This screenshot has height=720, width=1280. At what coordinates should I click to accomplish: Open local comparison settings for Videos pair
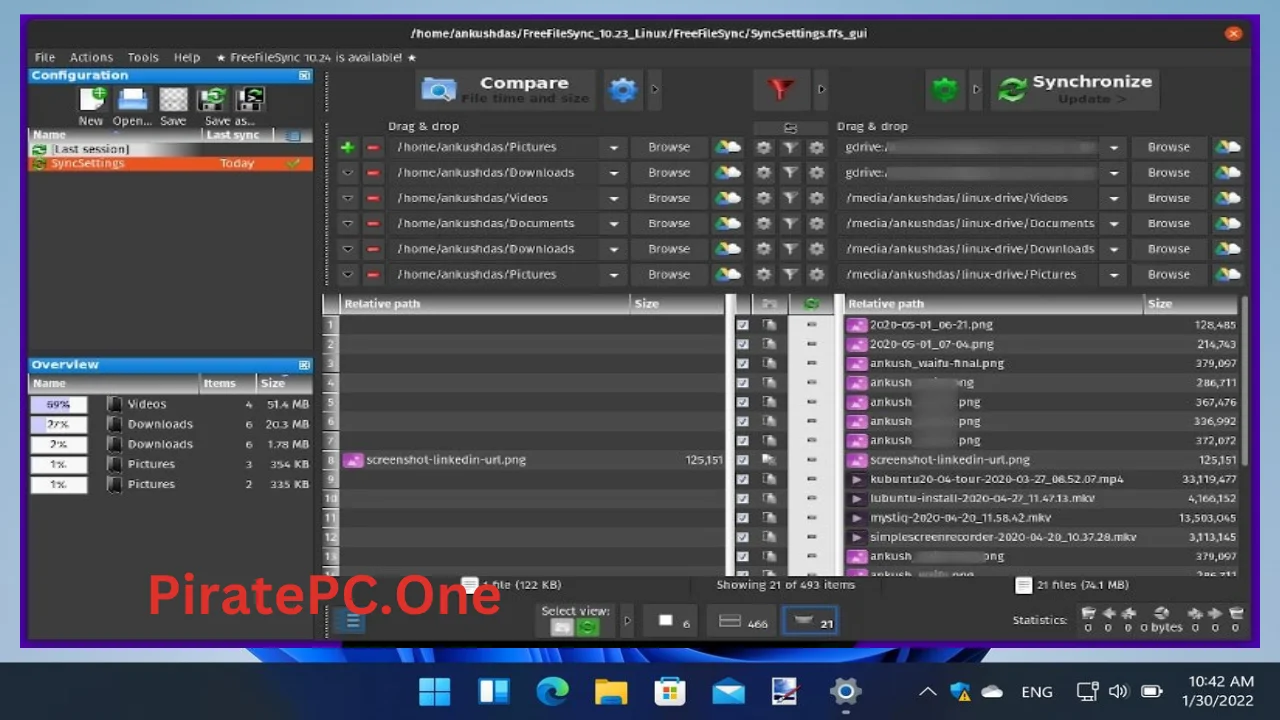coord(764,198)
